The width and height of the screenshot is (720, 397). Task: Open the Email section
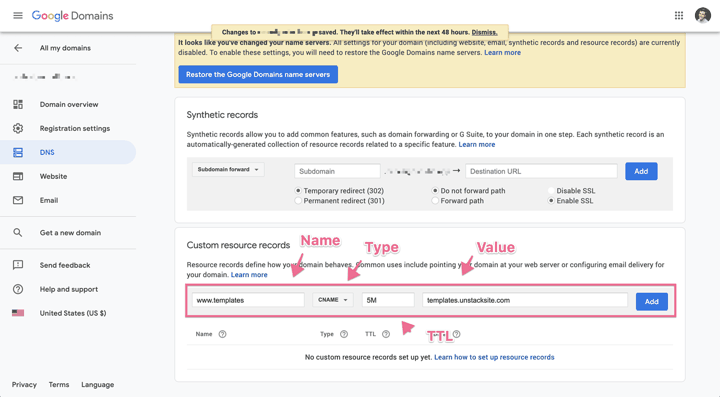(49, 200)
